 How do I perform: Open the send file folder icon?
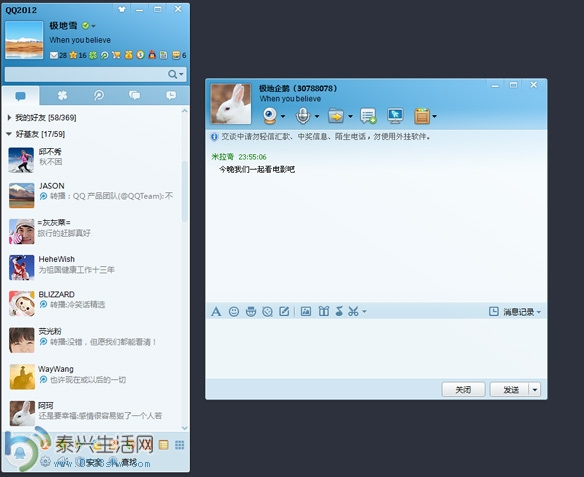tap(336, 116)
